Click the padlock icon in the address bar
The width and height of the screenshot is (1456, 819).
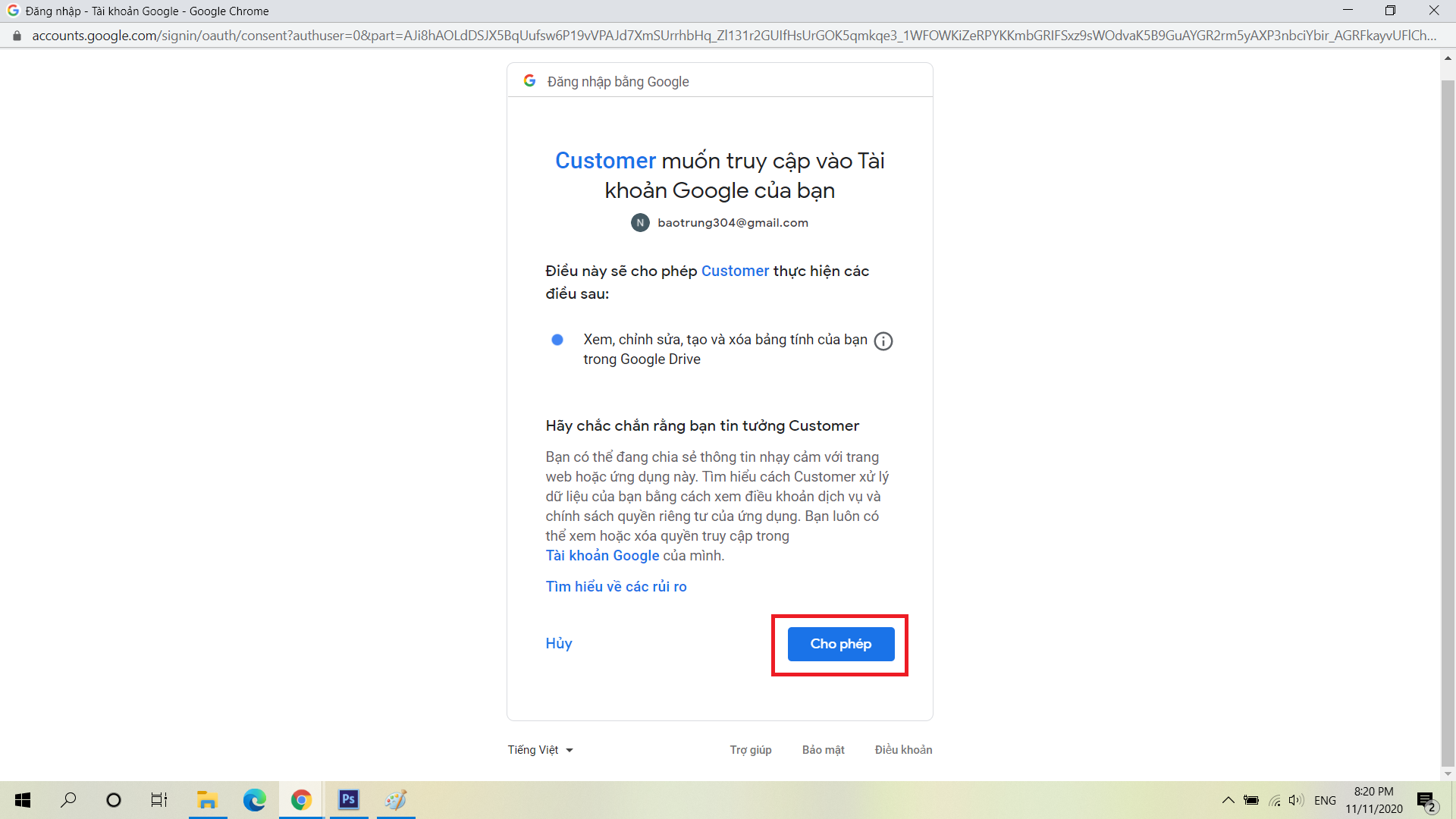pyautogui.click(x=17, y=36)
